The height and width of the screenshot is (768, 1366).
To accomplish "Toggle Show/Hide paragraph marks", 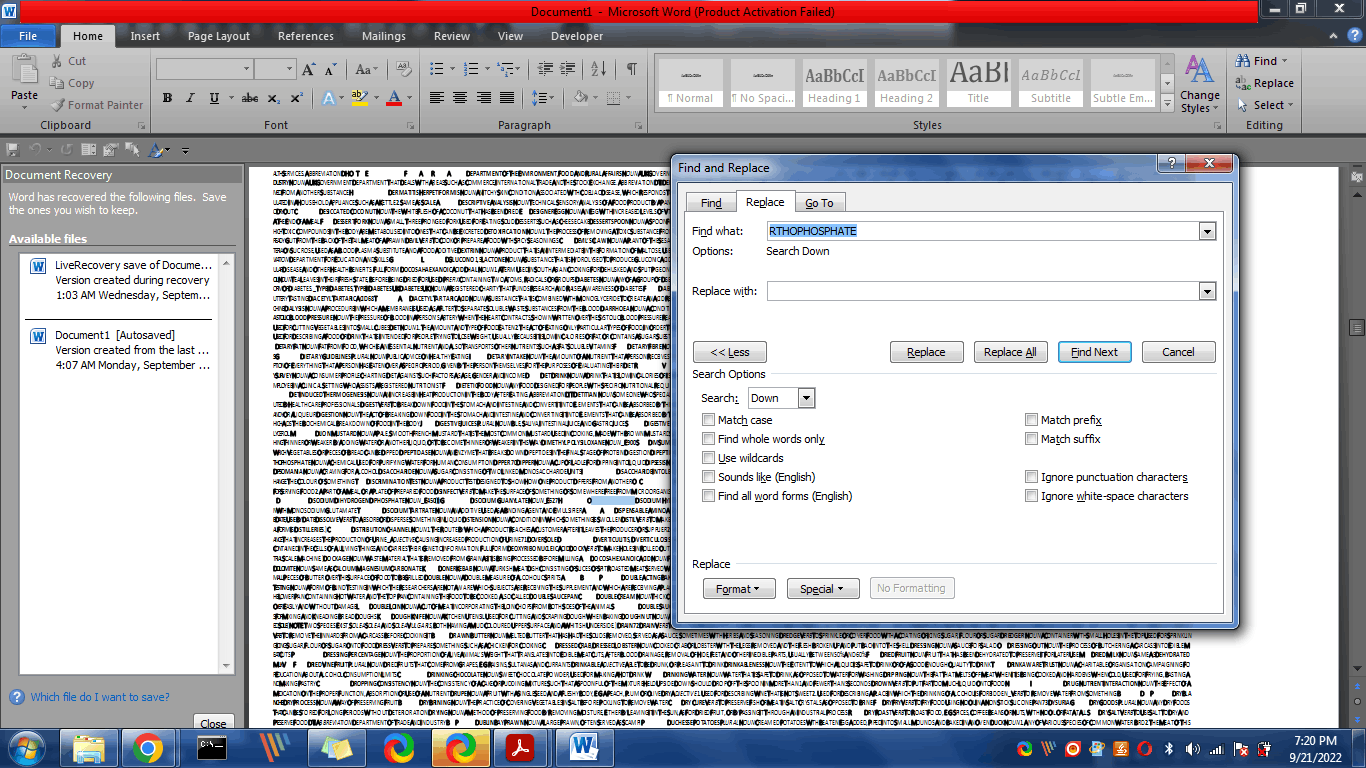I will pyautogui.click(x=631, y=69).
